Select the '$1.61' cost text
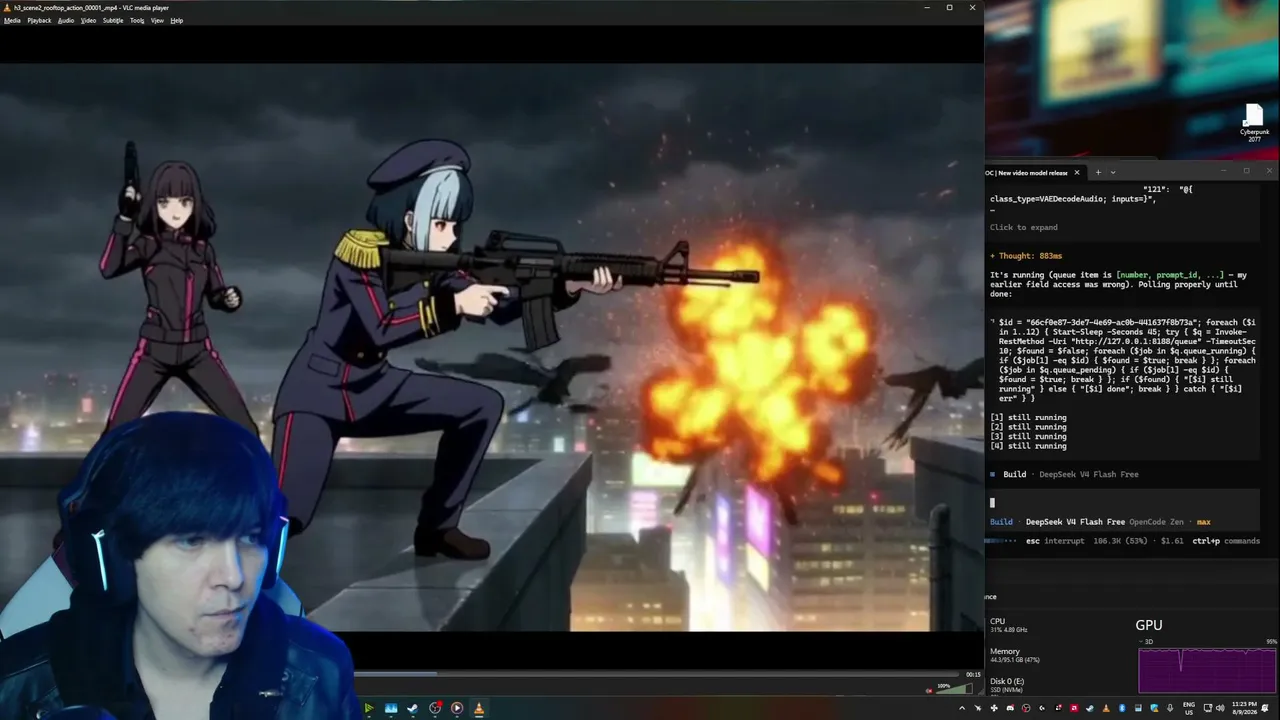1280x720 pixels. 1172,541
